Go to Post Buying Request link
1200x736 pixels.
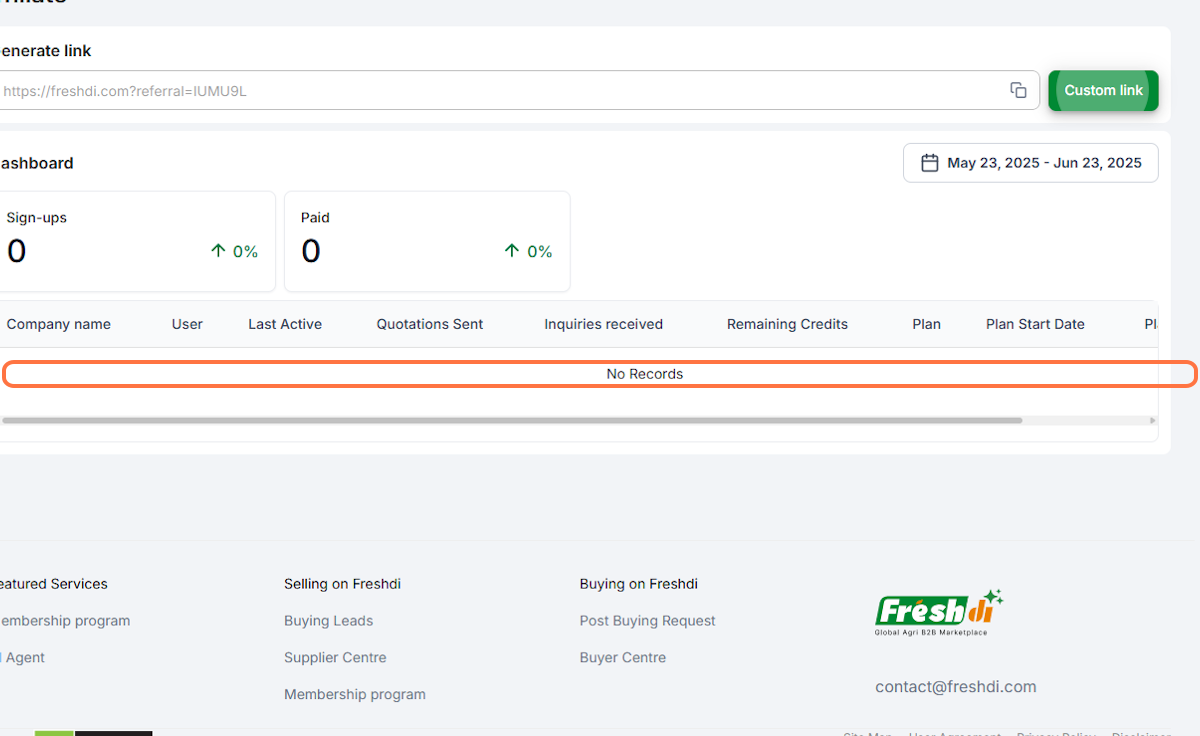tap(647, 621)
